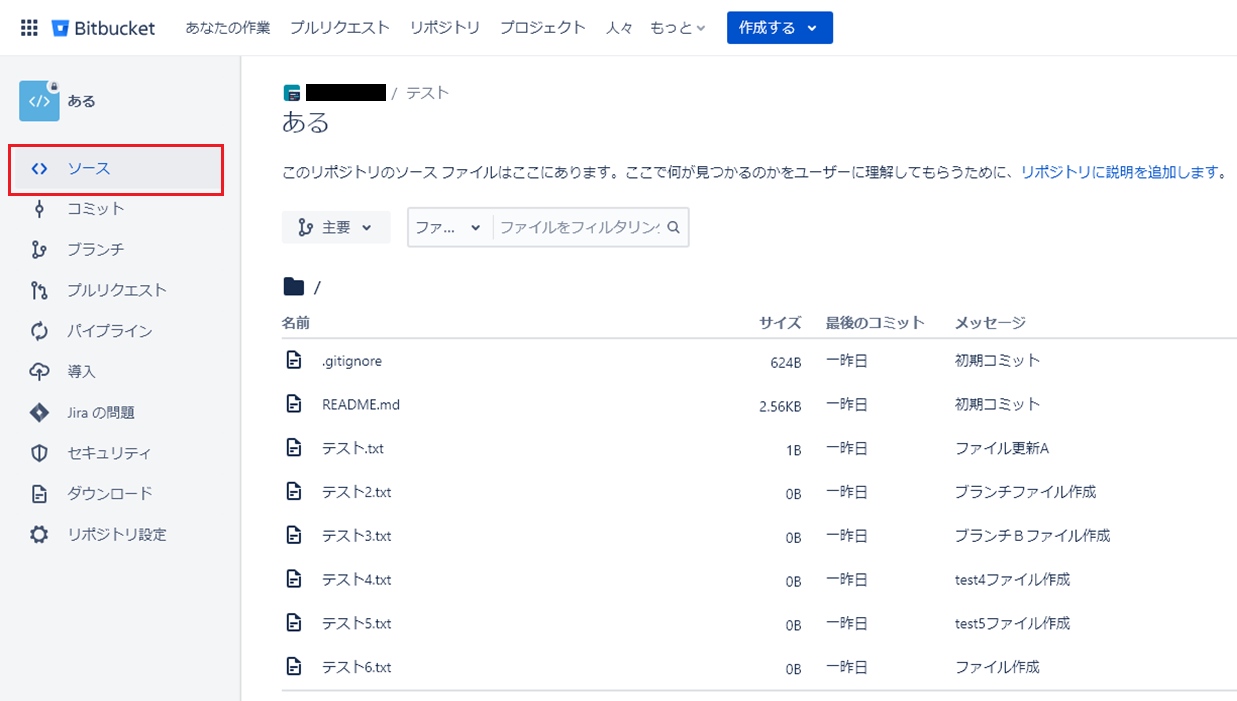The image size is (1237, 701).
Task: Open 人々 in top navigation
Action: pos(619,28)
